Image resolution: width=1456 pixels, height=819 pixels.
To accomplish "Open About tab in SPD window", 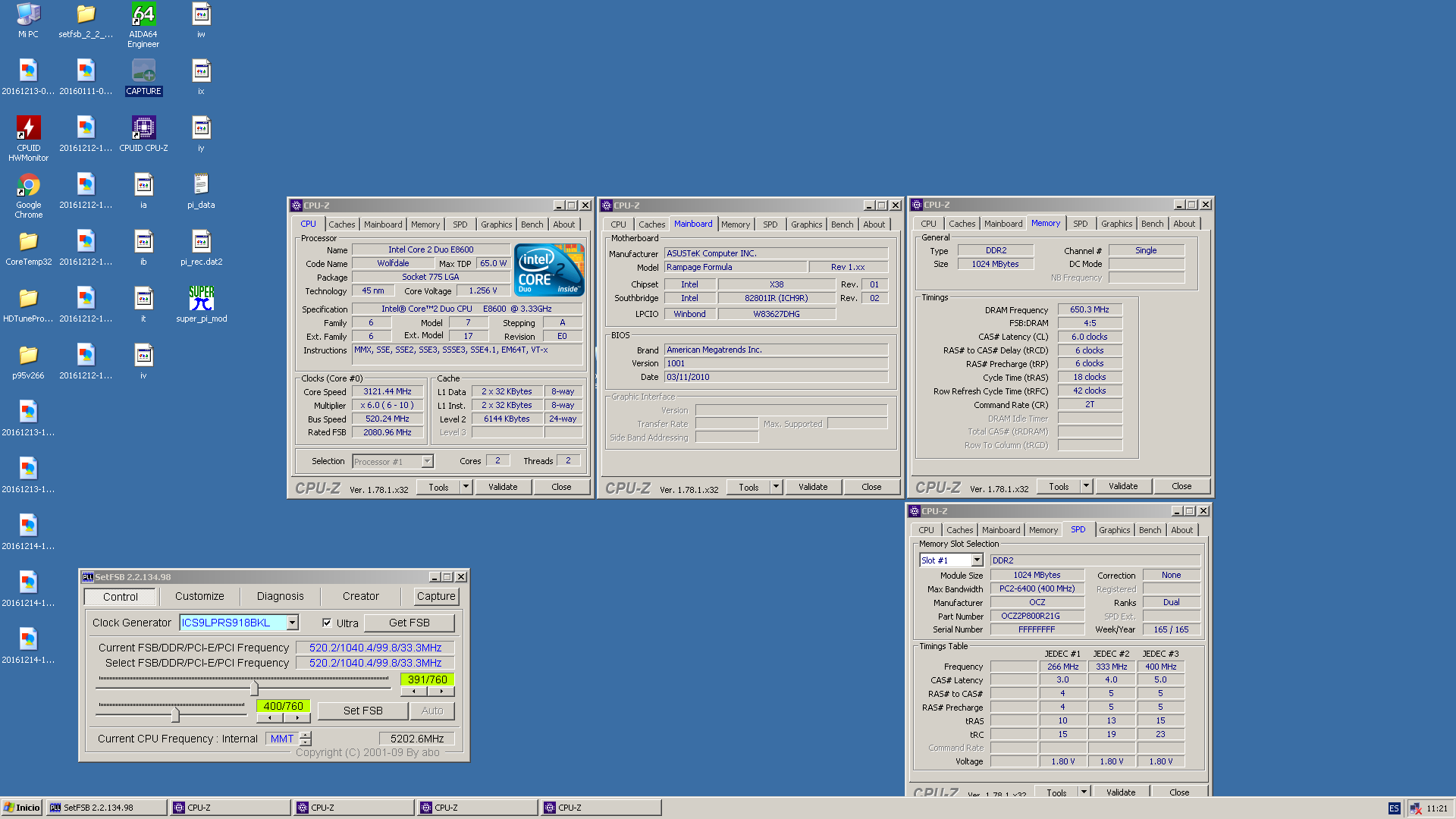I will point(1181,530).
